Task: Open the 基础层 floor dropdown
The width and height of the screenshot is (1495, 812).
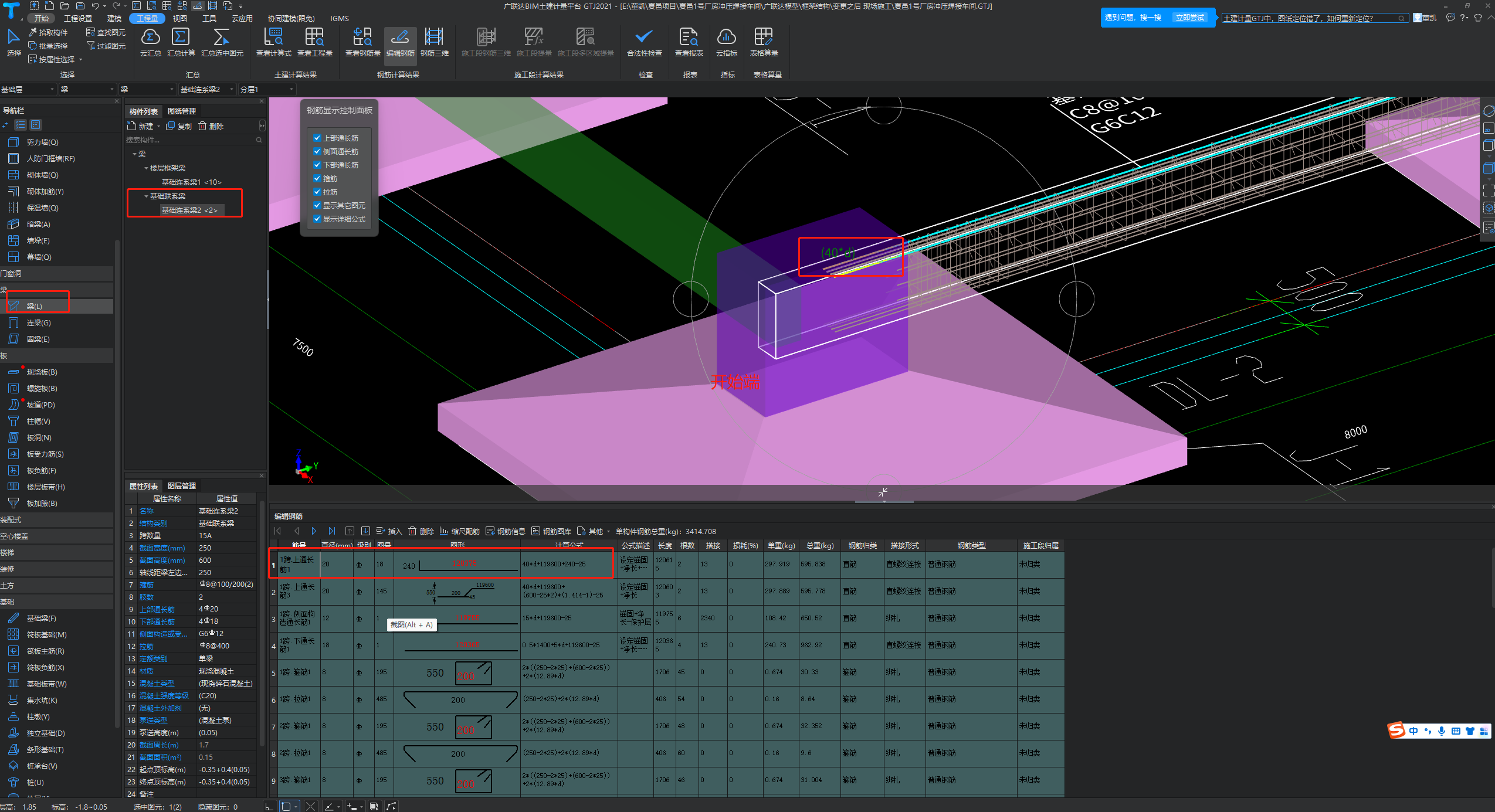Action: point(28,89)
